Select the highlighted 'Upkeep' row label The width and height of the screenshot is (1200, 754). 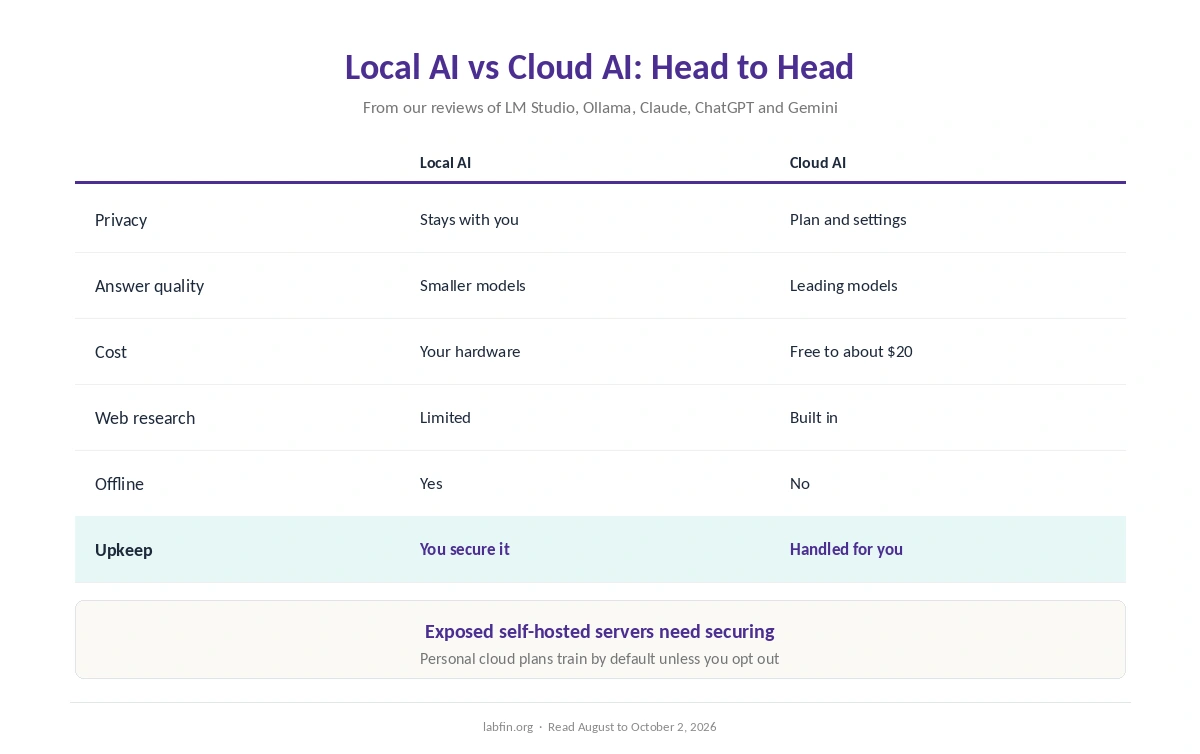(124, 550)
